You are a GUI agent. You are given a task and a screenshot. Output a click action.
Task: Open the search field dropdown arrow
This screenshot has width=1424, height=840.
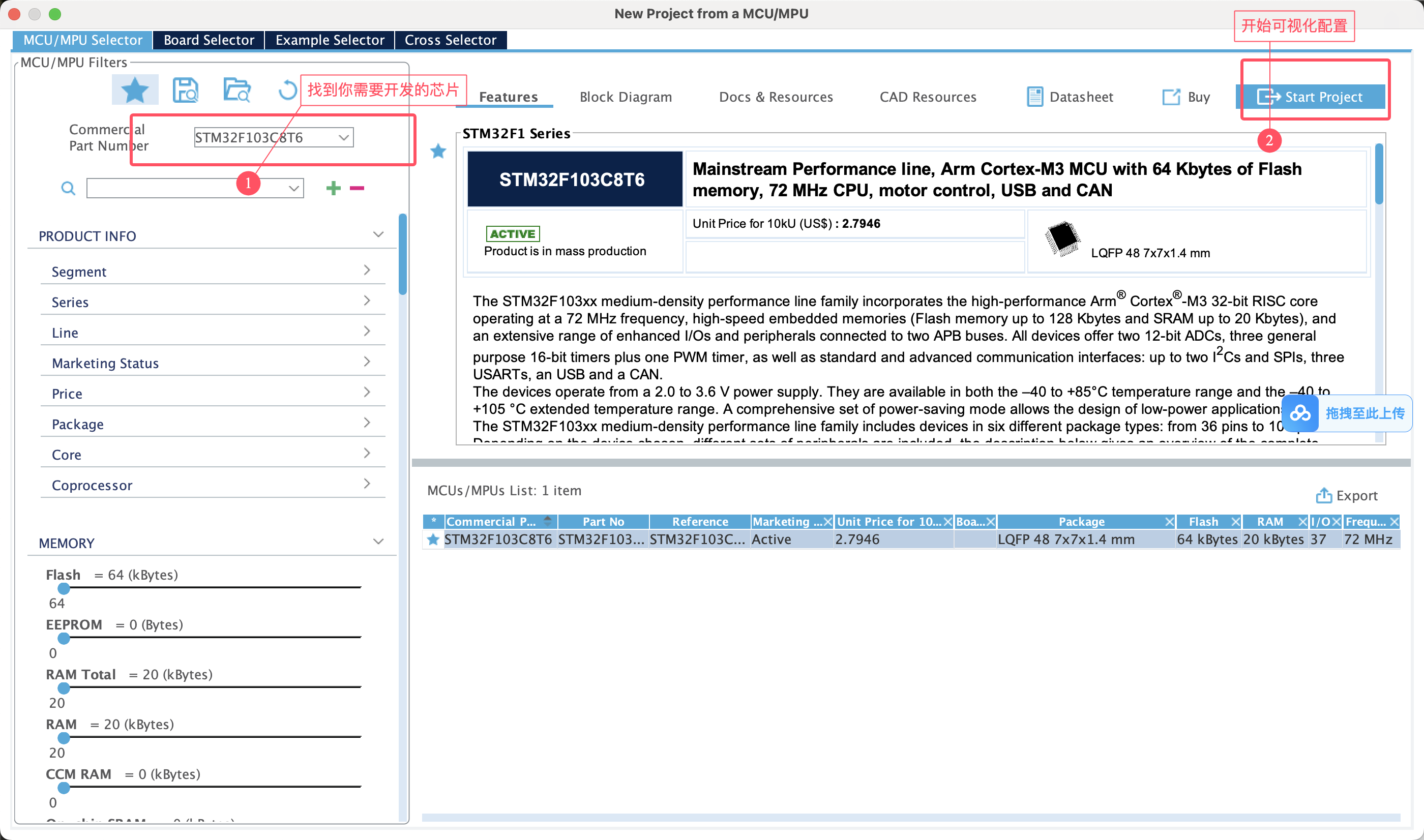293,189
